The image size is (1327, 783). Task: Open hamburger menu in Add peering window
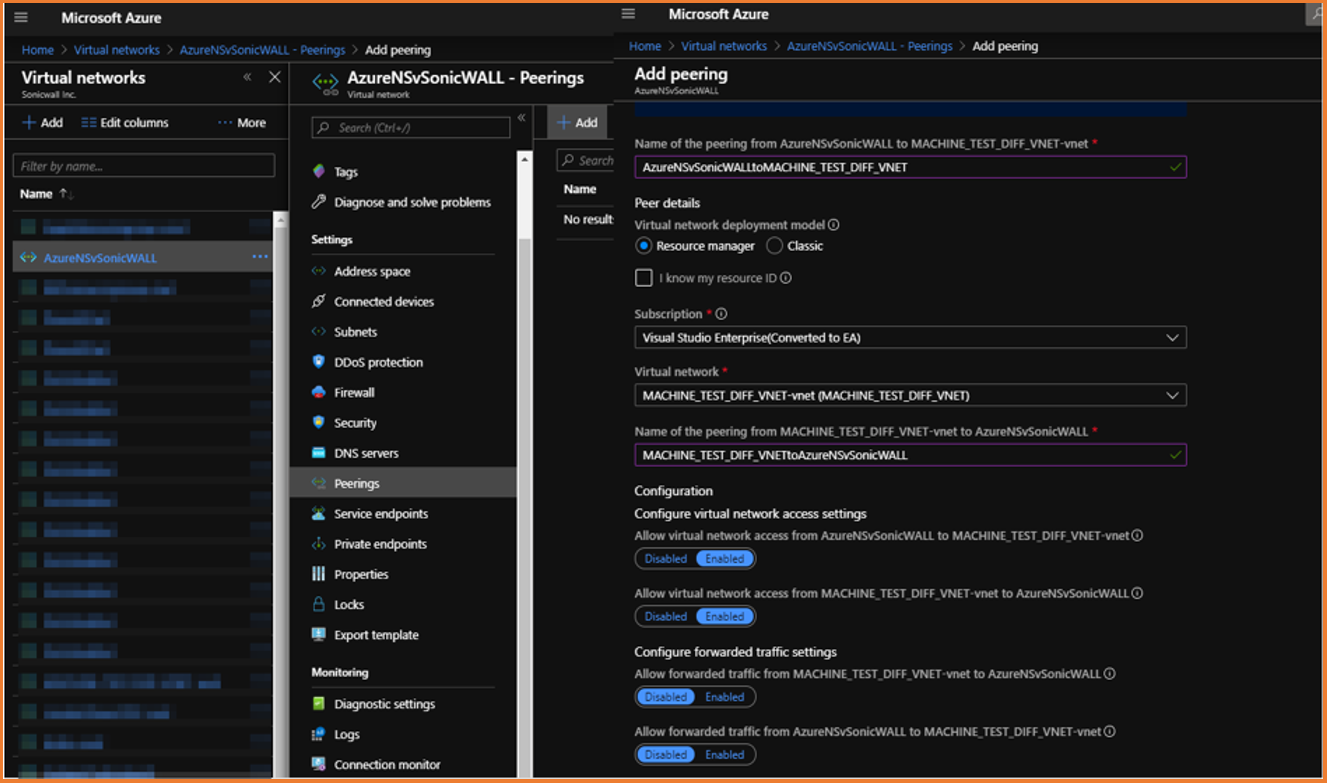[x=628, y=14]
